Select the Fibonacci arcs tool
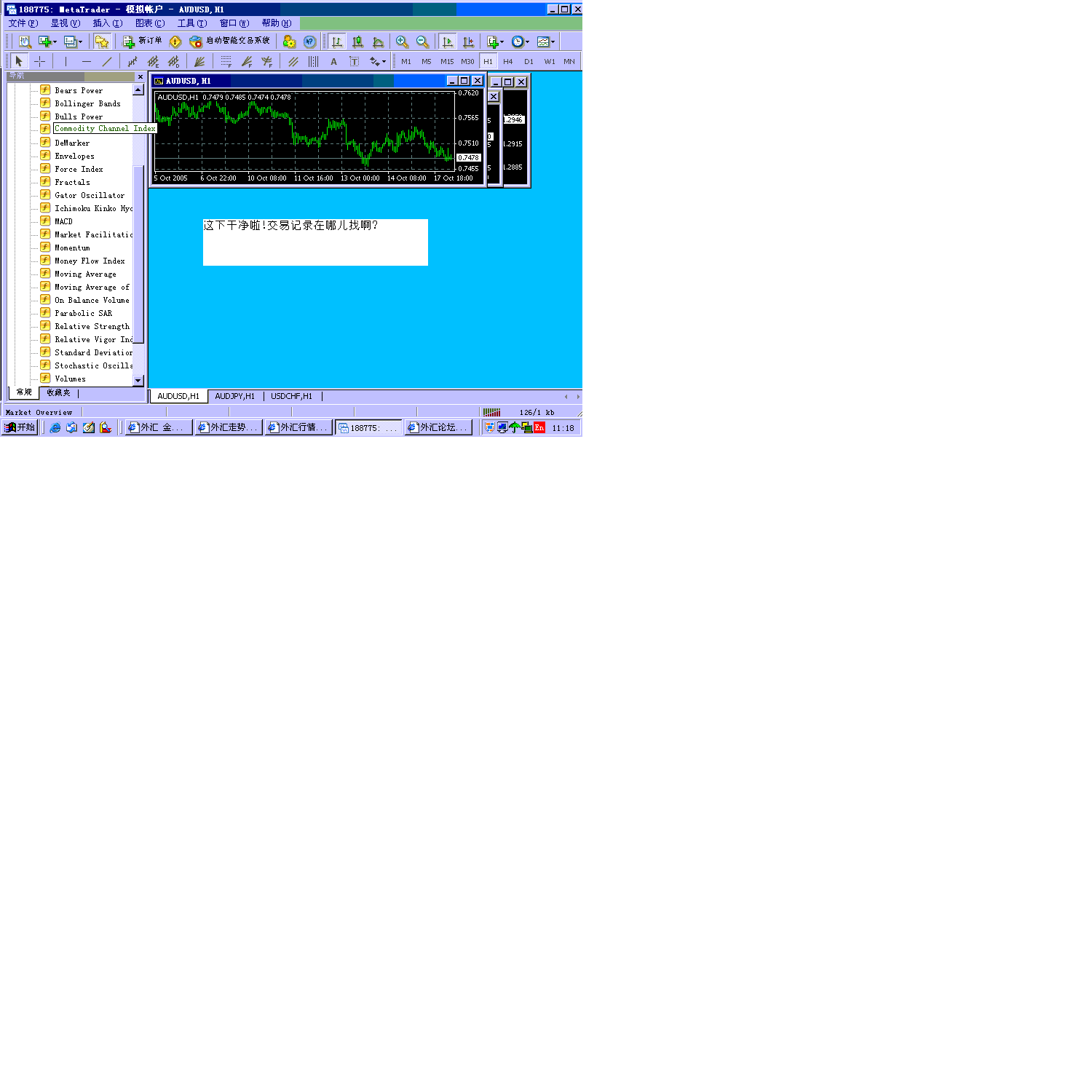 pos(267,61)
